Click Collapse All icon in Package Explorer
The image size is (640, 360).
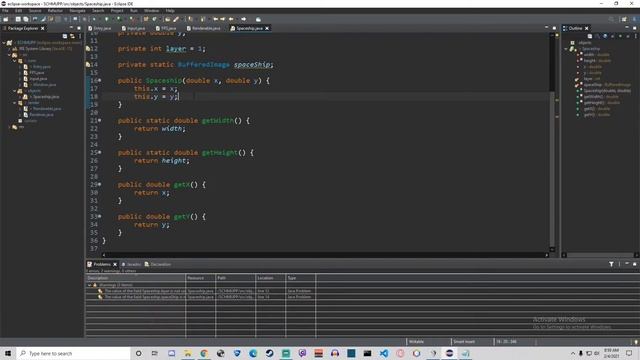coord(65,36)
